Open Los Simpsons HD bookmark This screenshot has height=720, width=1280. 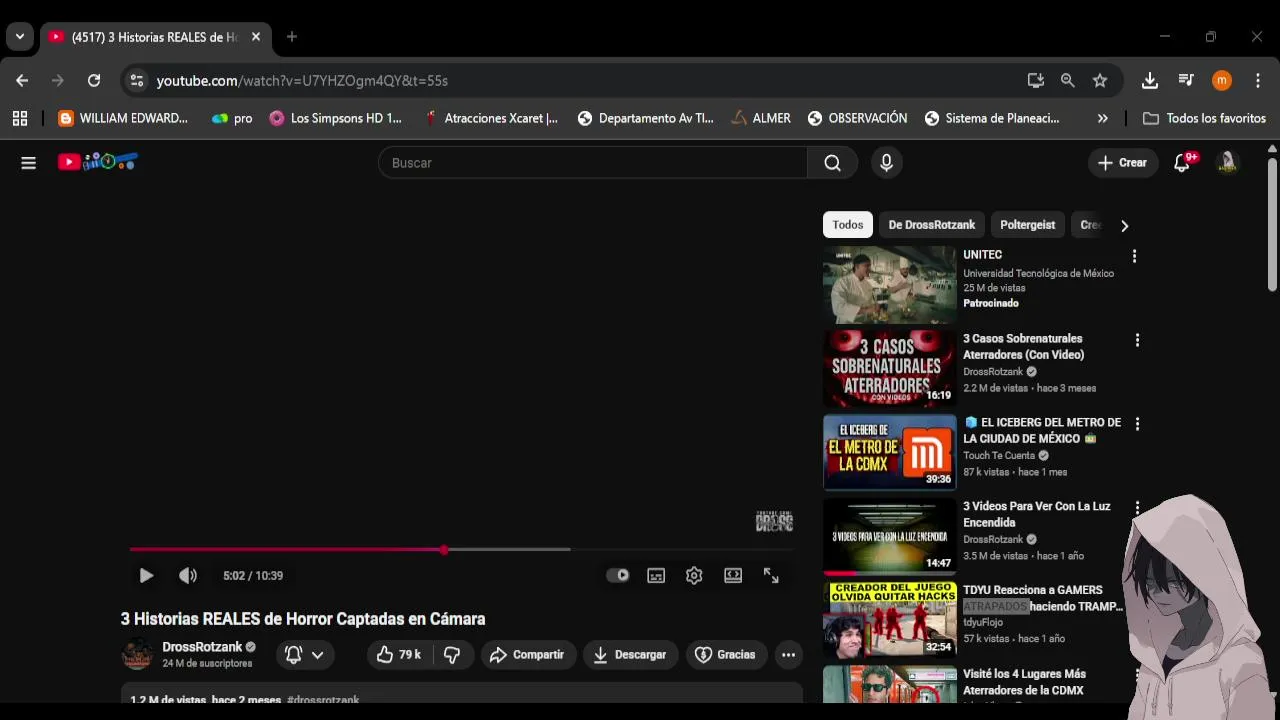pos(336,118)
